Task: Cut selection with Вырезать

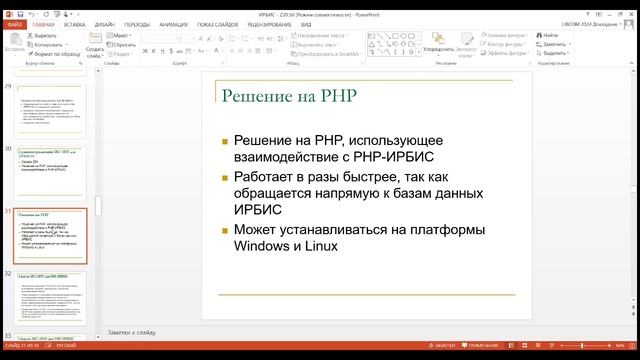Action: pyautogui.click(x=42, y=36)
